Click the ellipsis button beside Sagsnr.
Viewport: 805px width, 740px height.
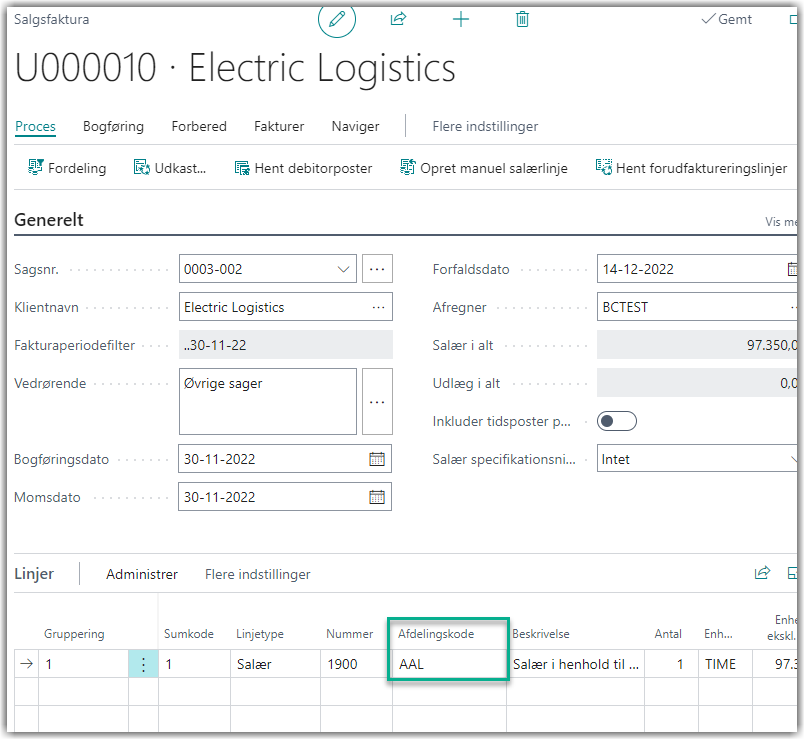tap(377, 269)
